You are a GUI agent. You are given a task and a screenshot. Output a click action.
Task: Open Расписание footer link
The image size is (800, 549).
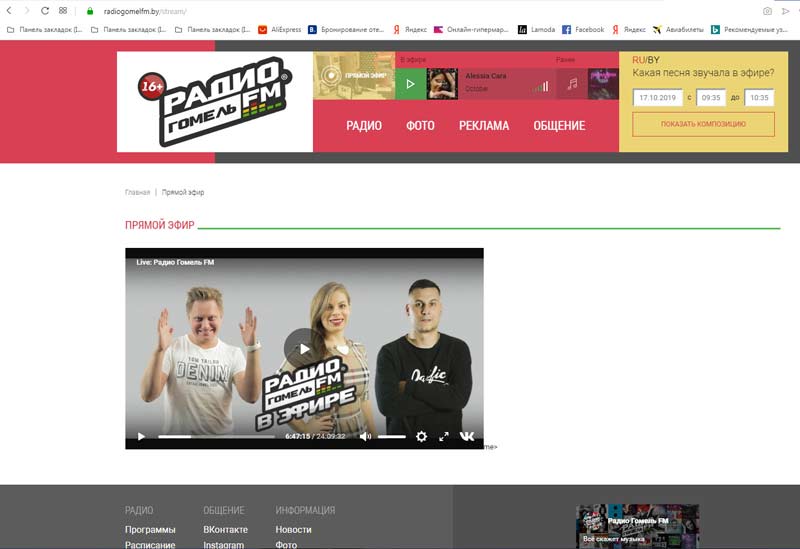click(x=150, y=544)
